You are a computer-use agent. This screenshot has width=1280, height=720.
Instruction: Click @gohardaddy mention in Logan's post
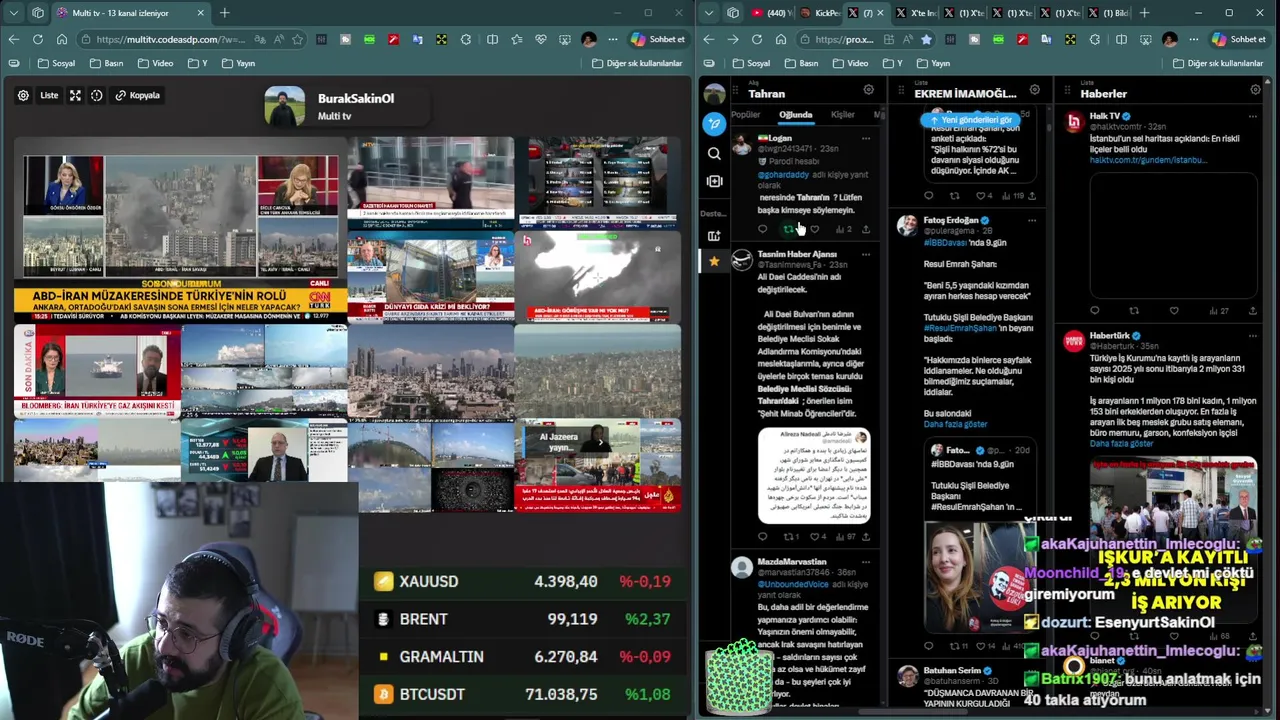tap(783, 174)
